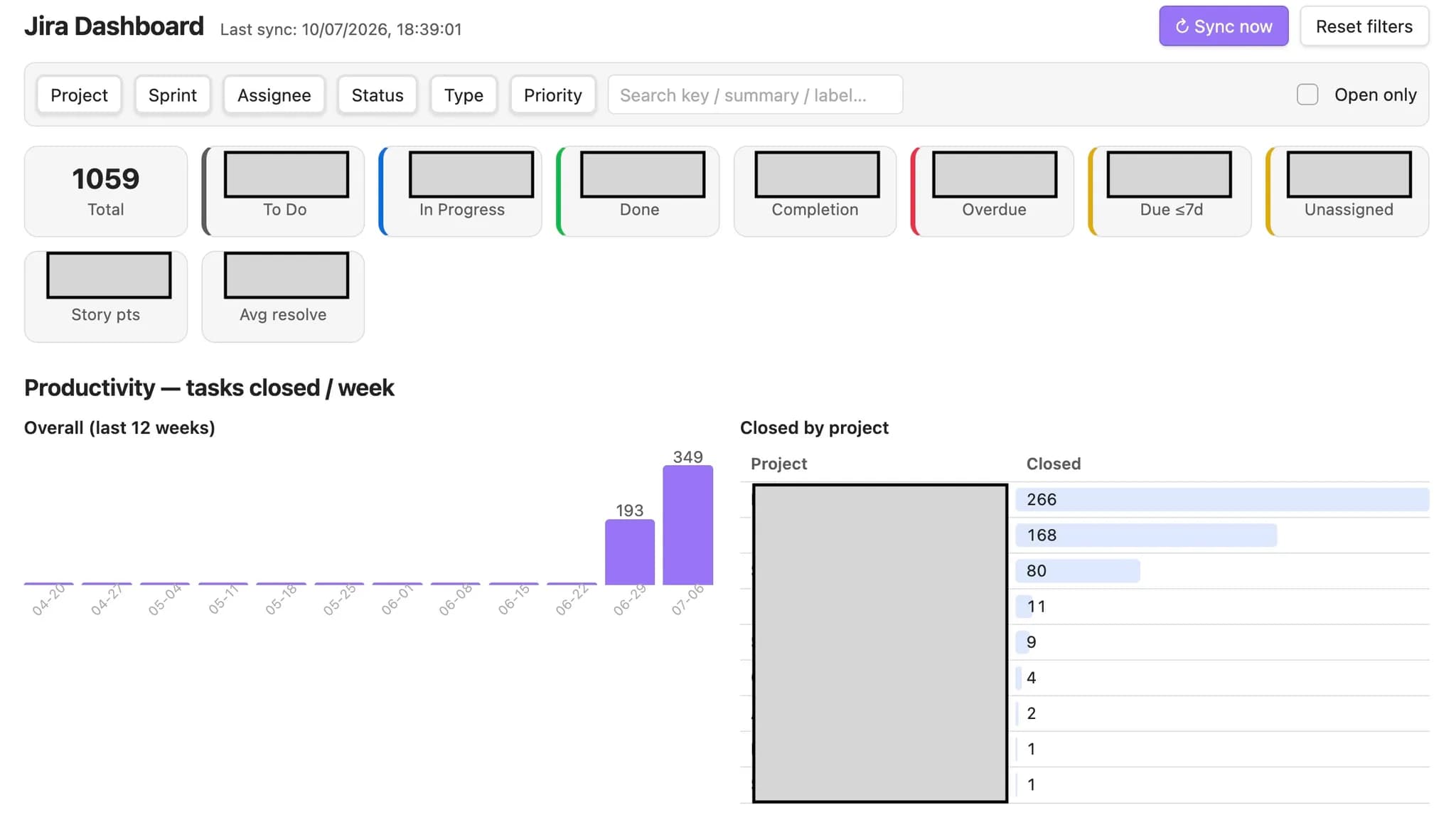Click the 80 closed progress bar
The height and width of the screenshot is (837, 1456).
point(1078,571)
